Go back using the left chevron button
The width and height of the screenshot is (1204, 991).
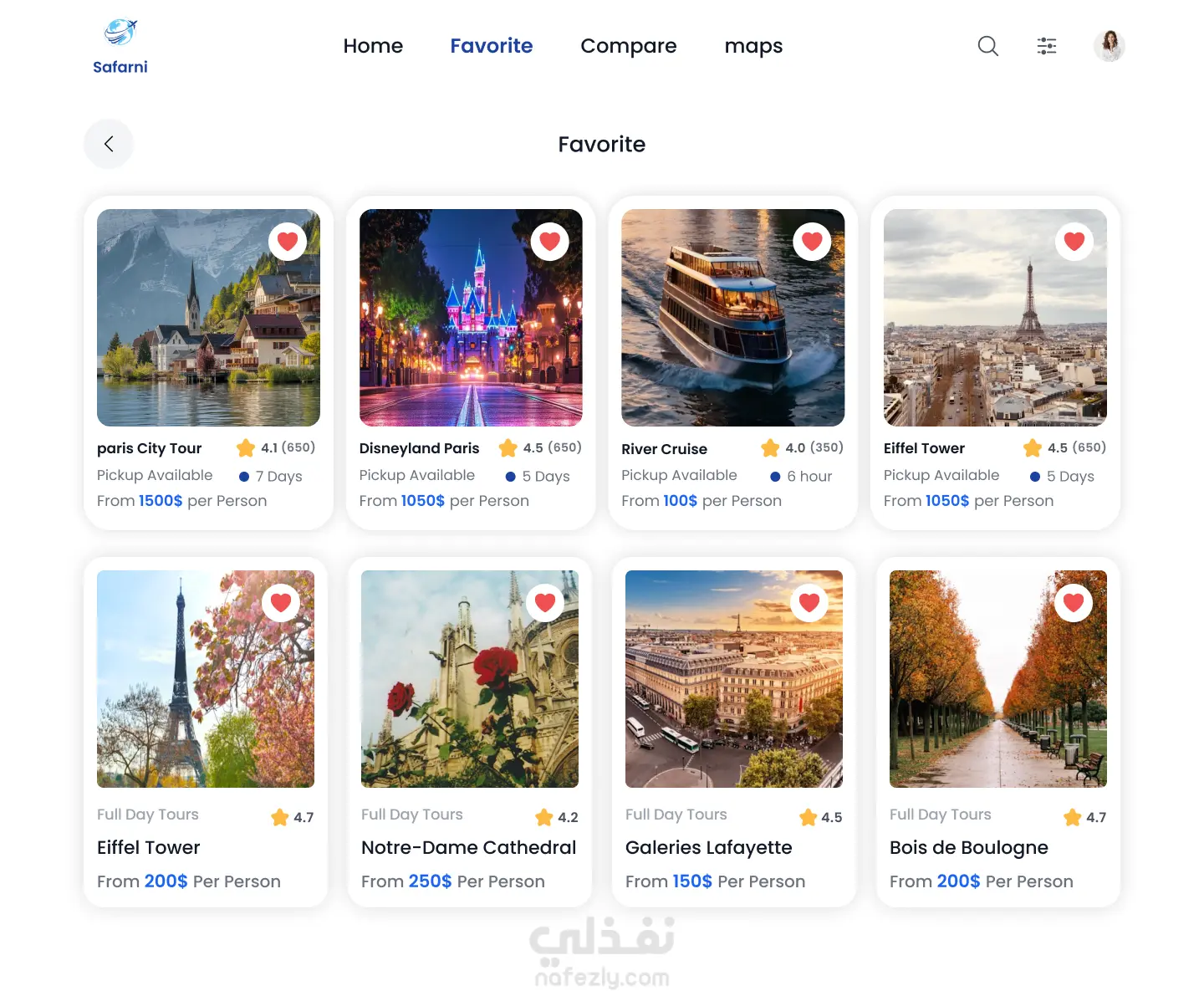point(109,144)
